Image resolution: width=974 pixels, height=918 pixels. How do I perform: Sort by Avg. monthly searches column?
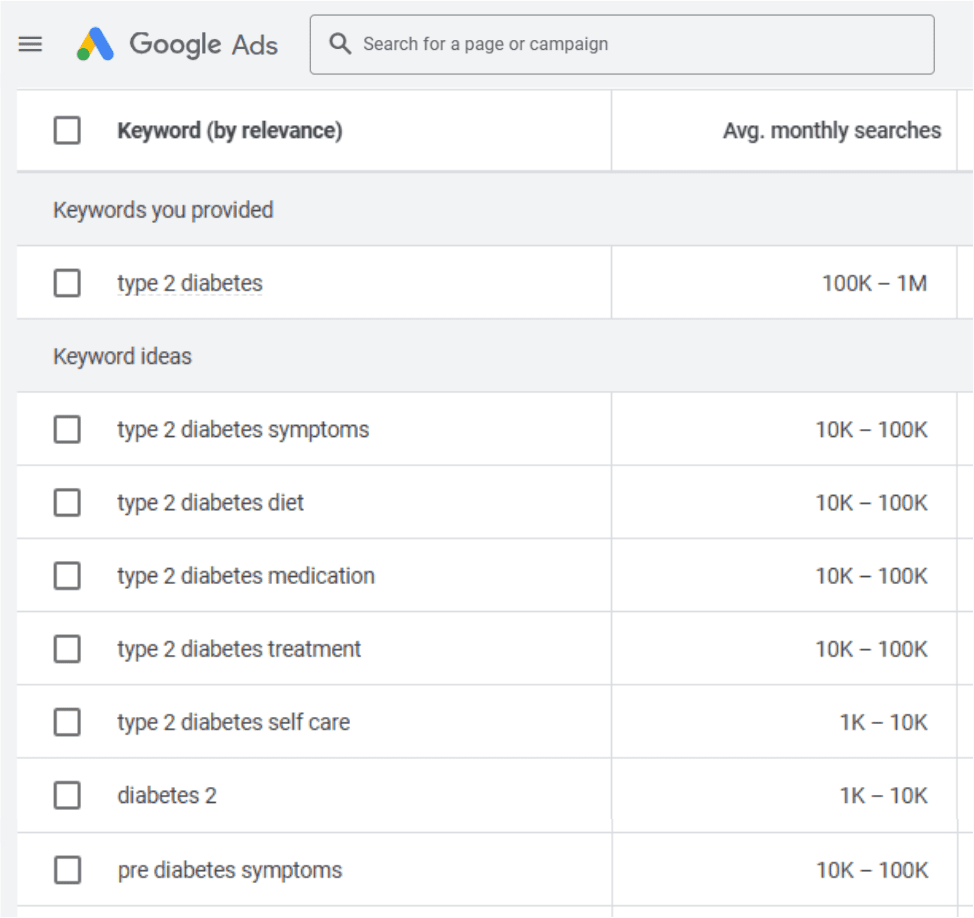831,131
